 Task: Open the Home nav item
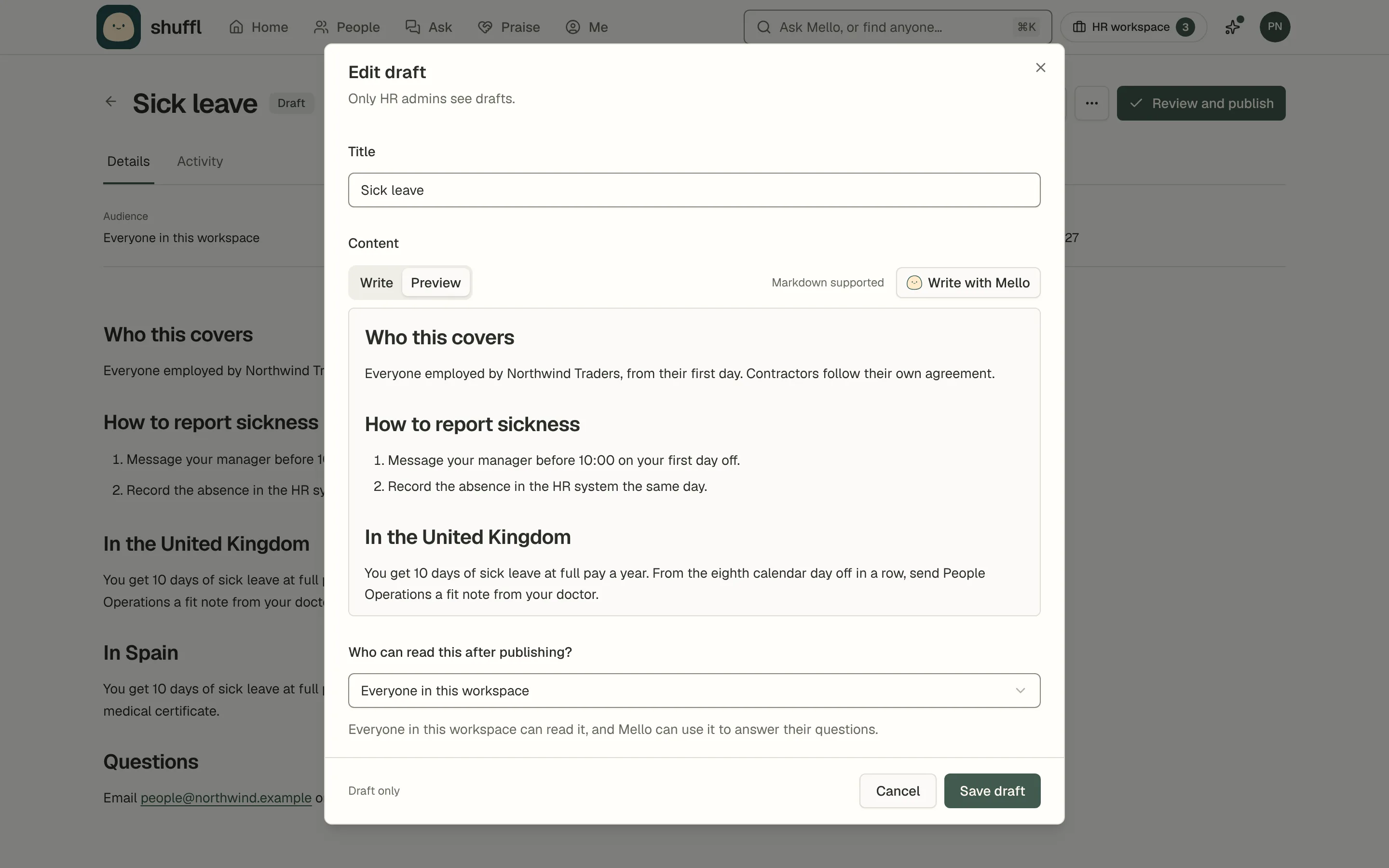(x=259, y=27)
